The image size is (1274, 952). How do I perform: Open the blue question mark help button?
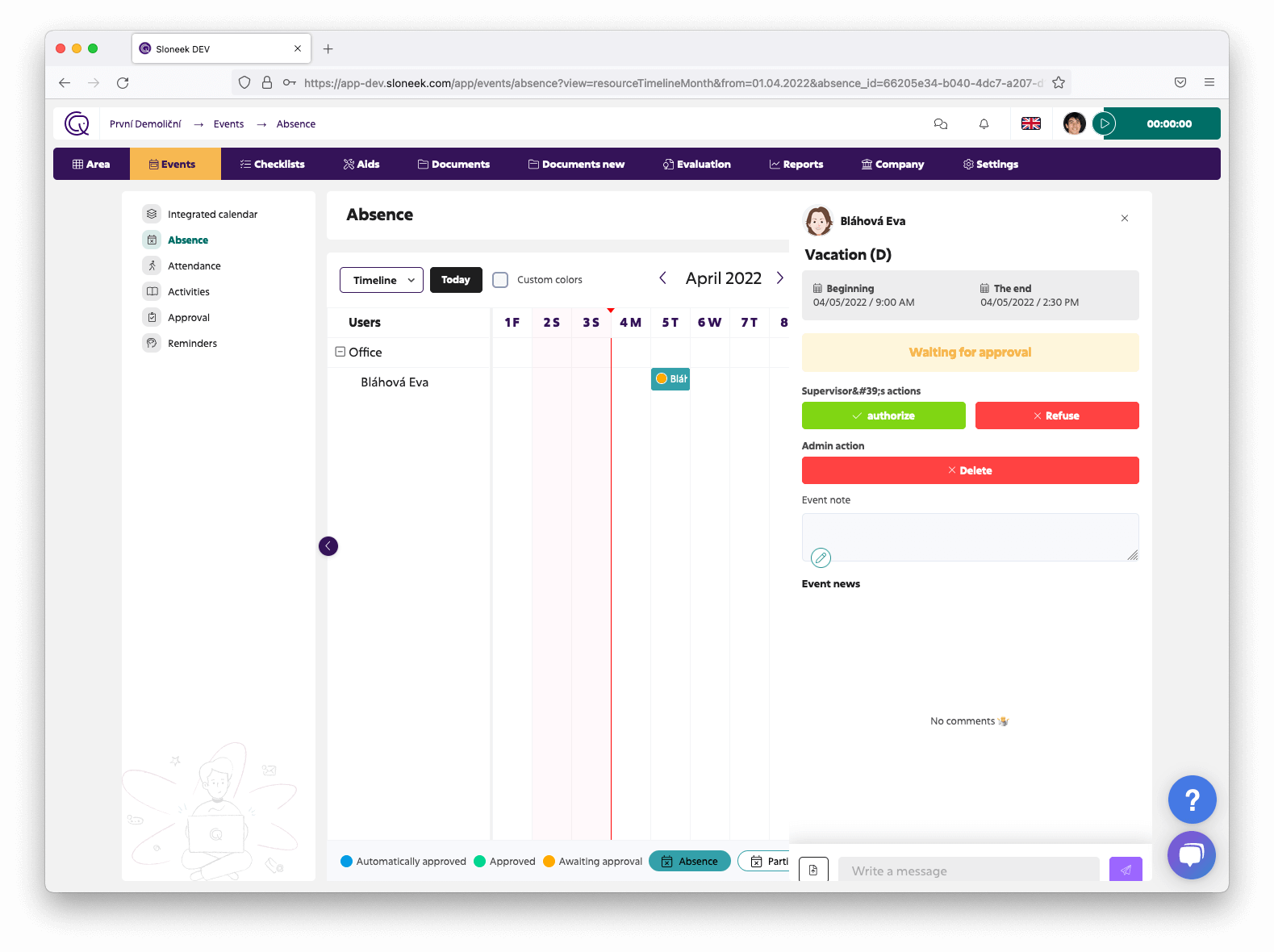pyautogui.click(x=1191, y=800)
